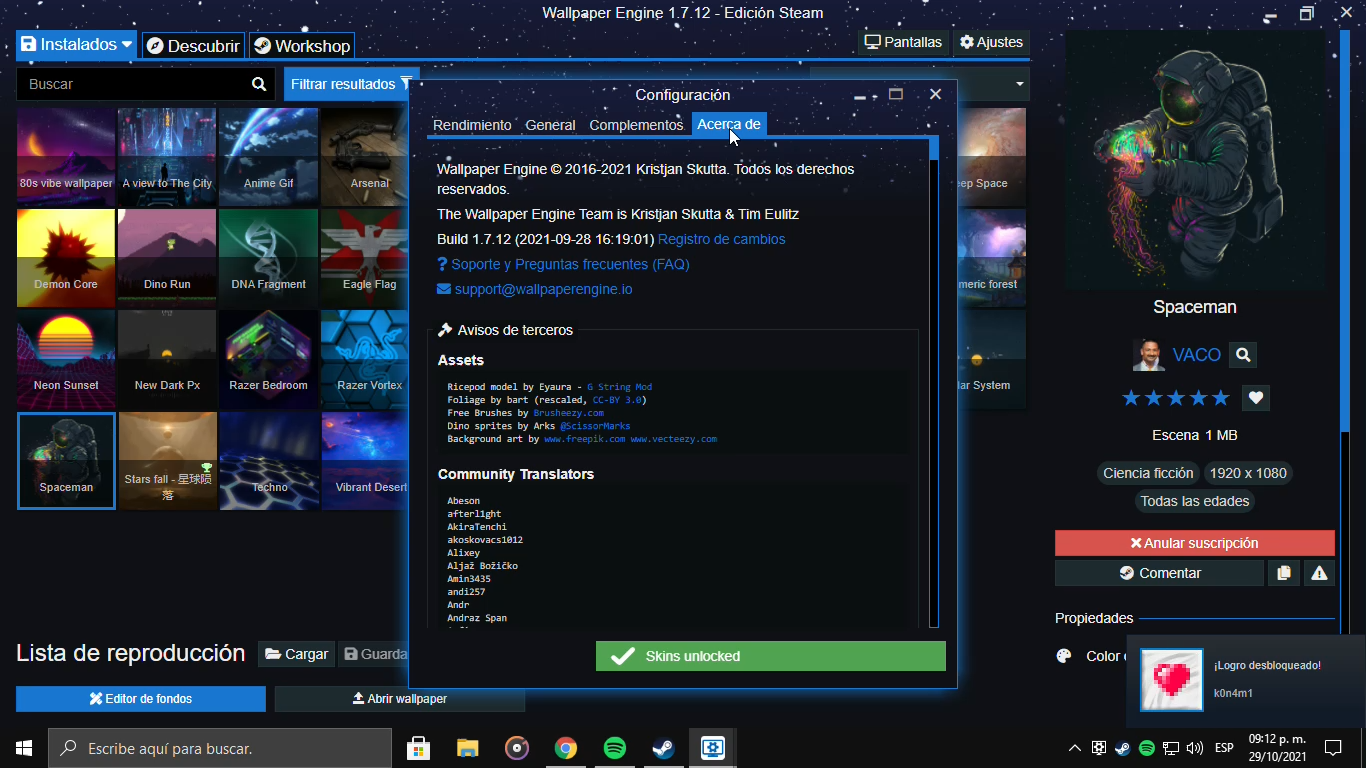
Task: Open the Rendimiento tab in Configuración
Action: coord(472,125)
